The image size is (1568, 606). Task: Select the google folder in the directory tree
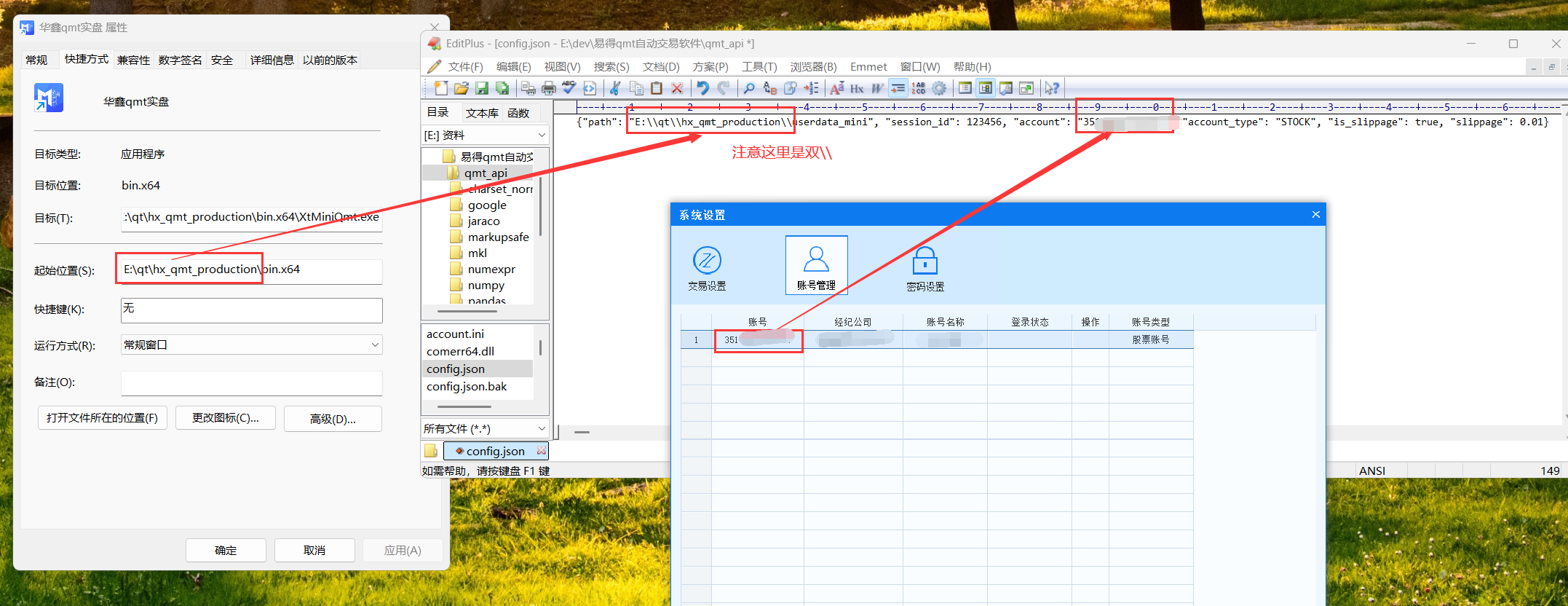tap(487, 205)
